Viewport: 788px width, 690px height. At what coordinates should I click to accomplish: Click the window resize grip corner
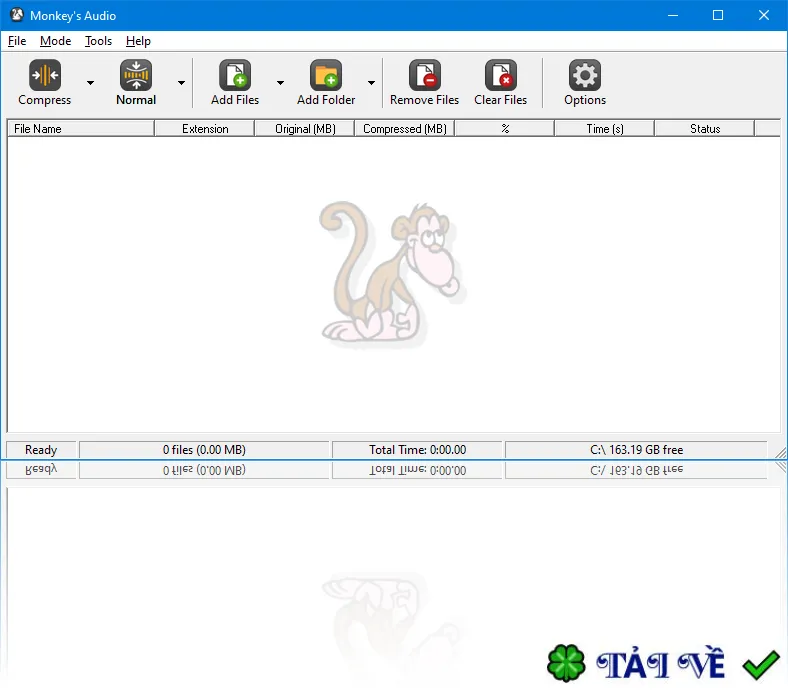(780, 453)
